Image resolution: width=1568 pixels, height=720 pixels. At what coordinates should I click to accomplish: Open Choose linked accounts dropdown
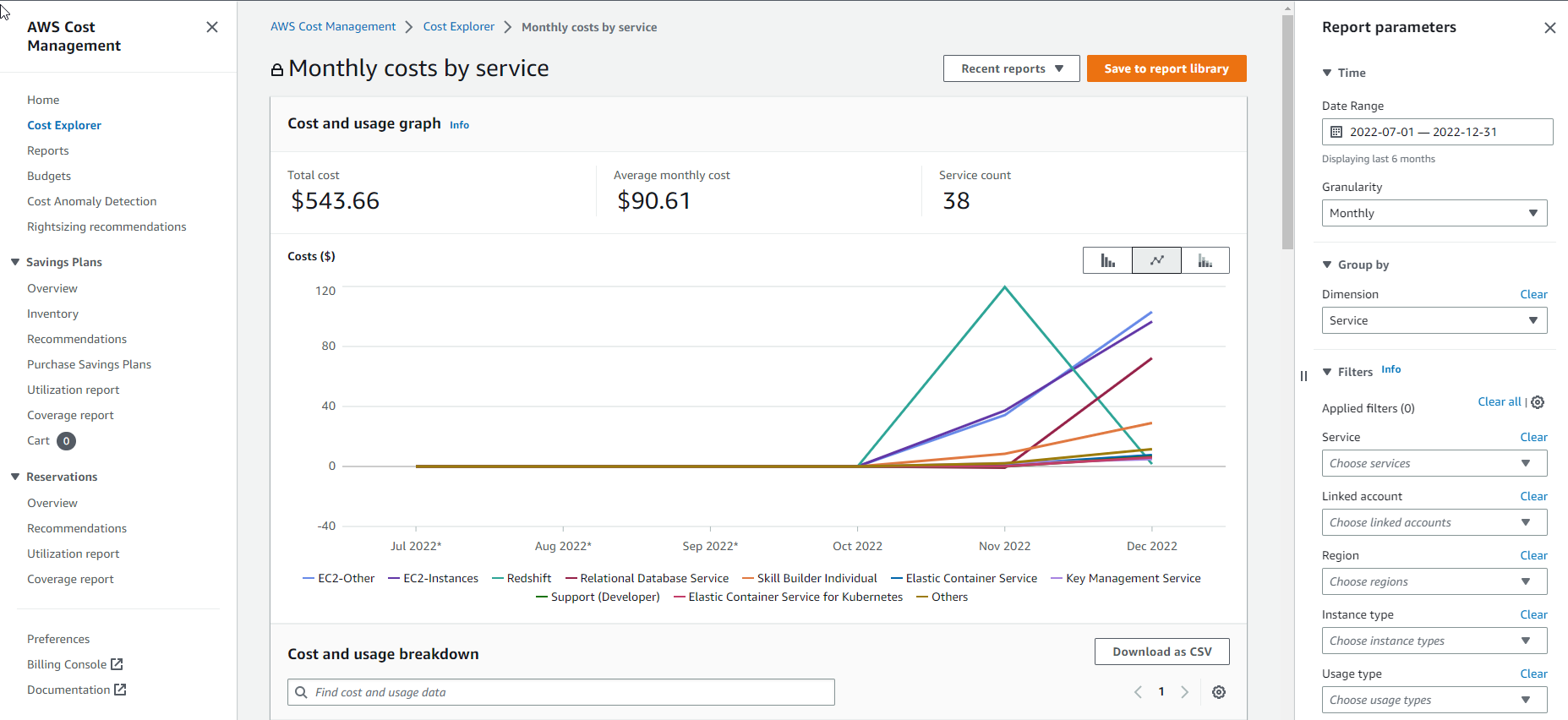pyautogui.click(x=1434, y=522)
